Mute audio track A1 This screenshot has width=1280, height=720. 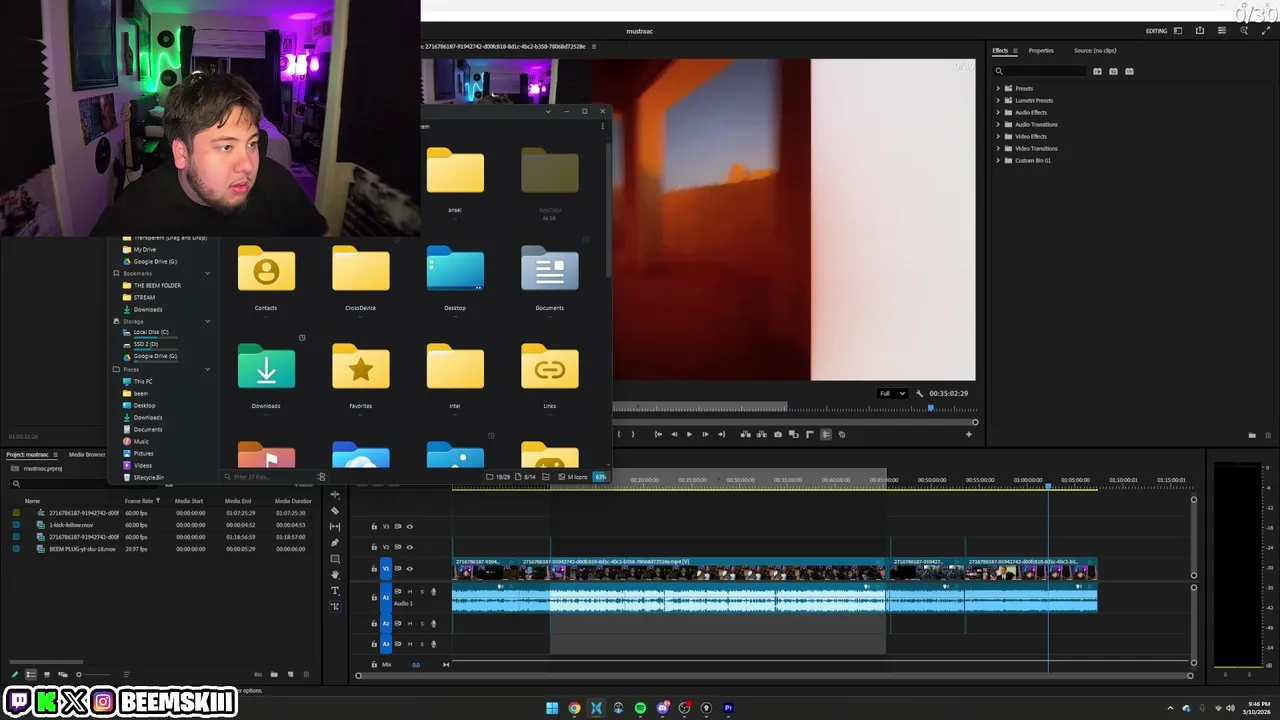coord(410,592)
